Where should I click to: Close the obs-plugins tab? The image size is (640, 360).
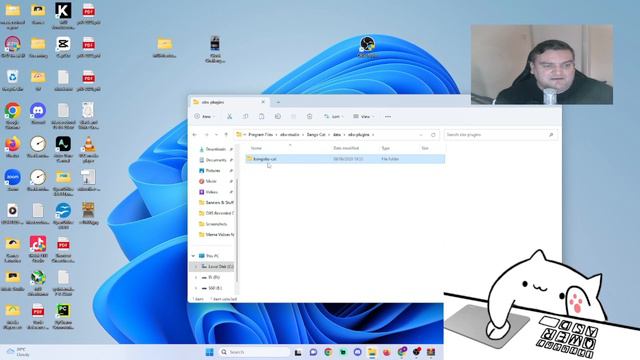click(263, 102)
